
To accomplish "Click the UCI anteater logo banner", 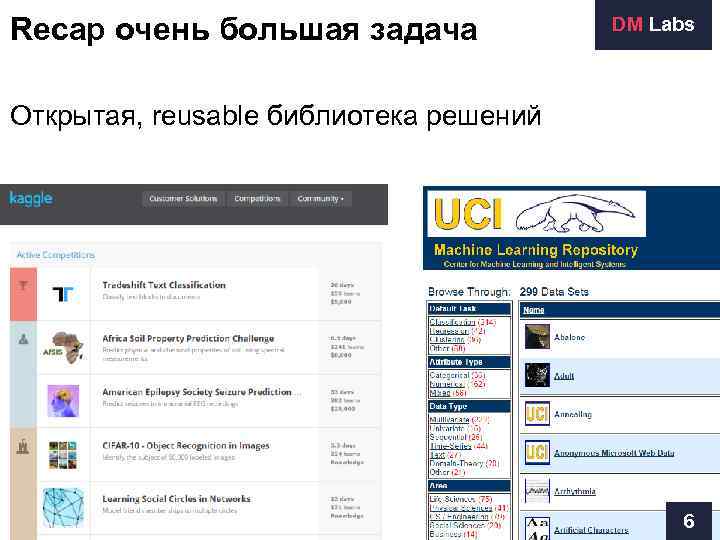I will coord(536,214).
